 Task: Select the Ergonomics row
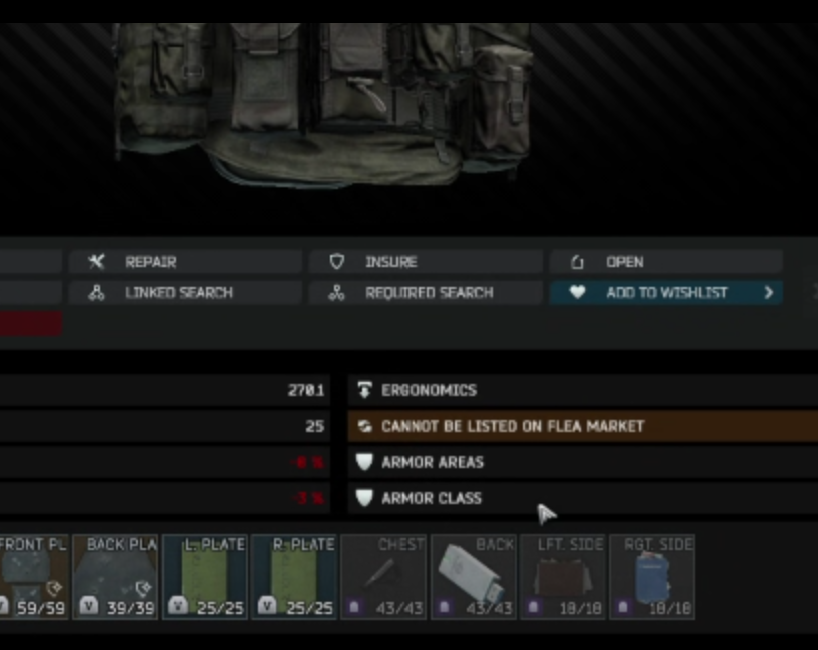[x=583, y=390]
